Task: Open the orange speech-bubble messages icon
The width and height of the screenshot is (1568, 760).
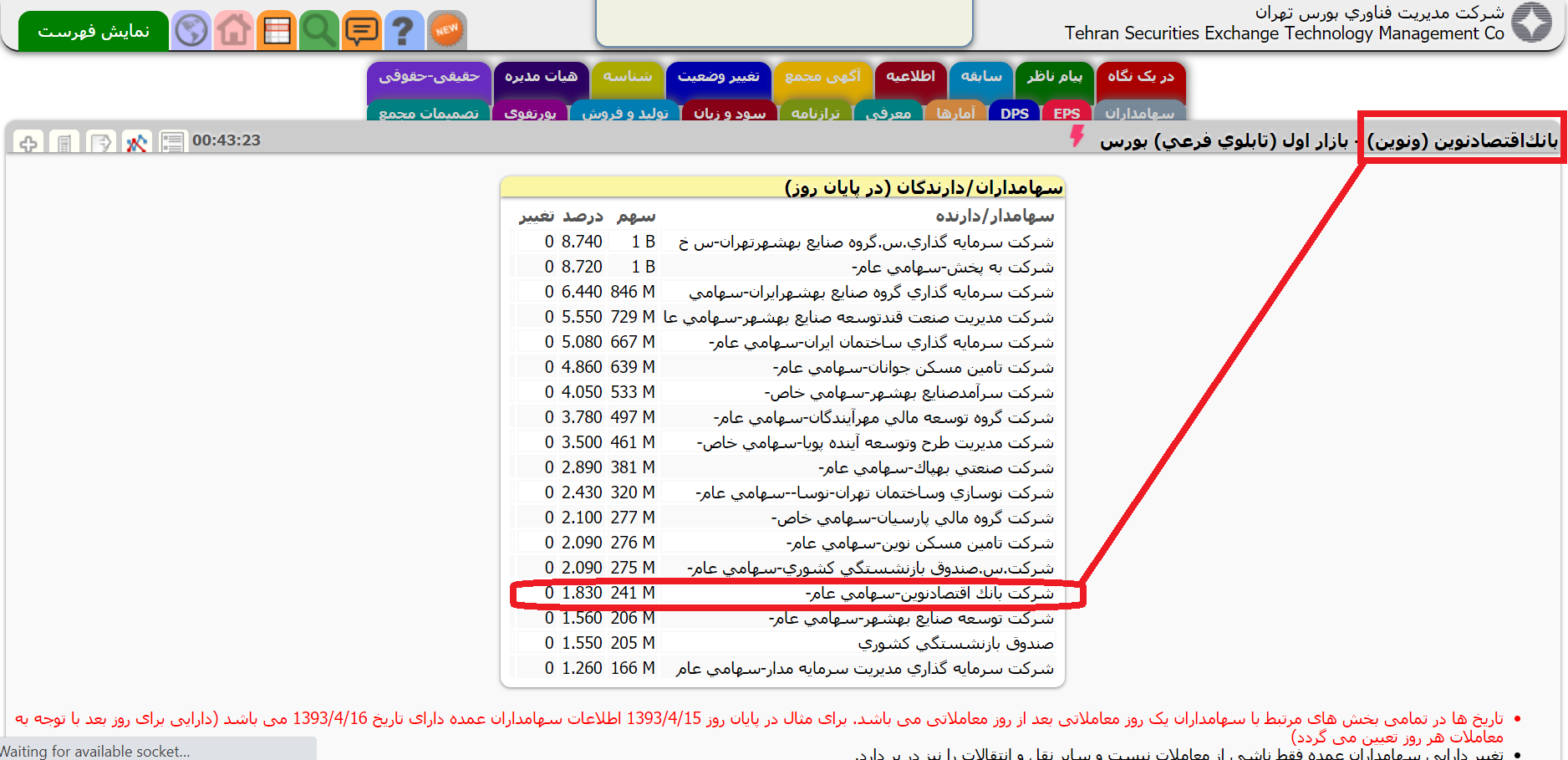Action: tap(362, 31)
